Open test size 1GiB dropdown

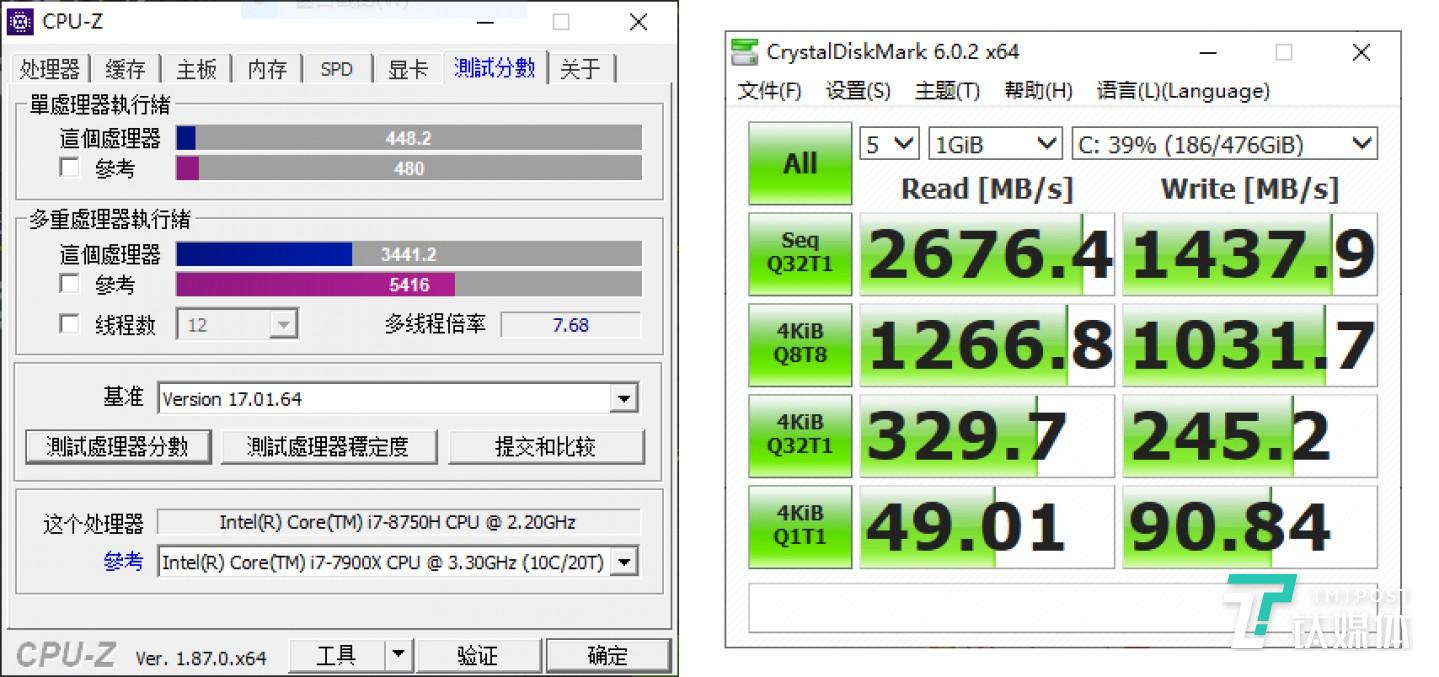coord(995,144)
